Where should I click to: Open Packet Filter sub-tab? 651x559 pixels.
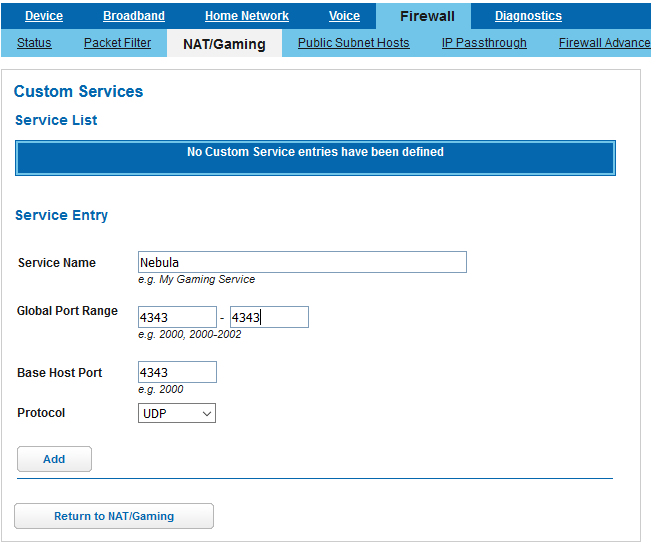tap(117, 43)
